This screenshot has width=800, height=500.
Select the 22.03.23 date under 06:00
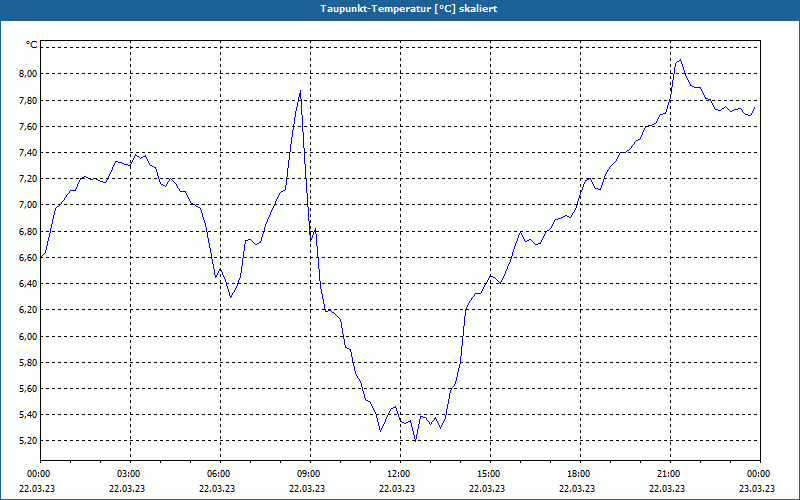tap(217, 488)
